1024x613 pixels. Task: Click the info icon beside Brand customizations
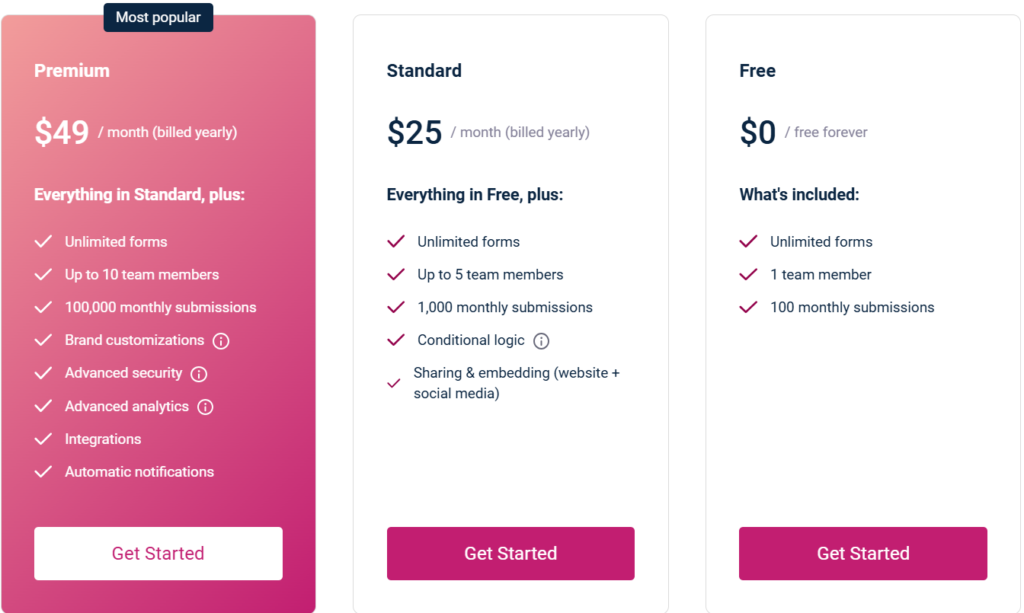pyautogui.click(x=221, y=341)
